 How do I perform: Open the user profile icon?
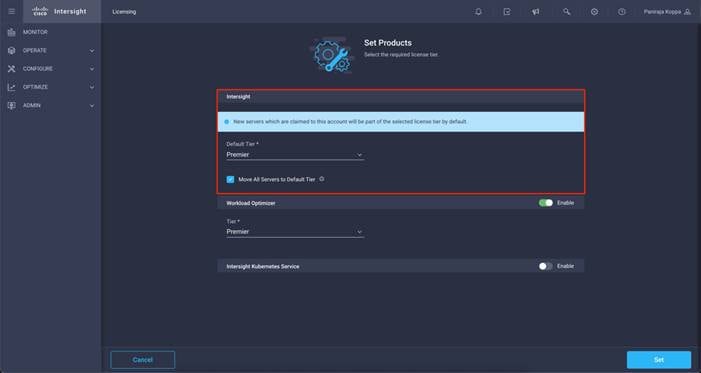688,12
